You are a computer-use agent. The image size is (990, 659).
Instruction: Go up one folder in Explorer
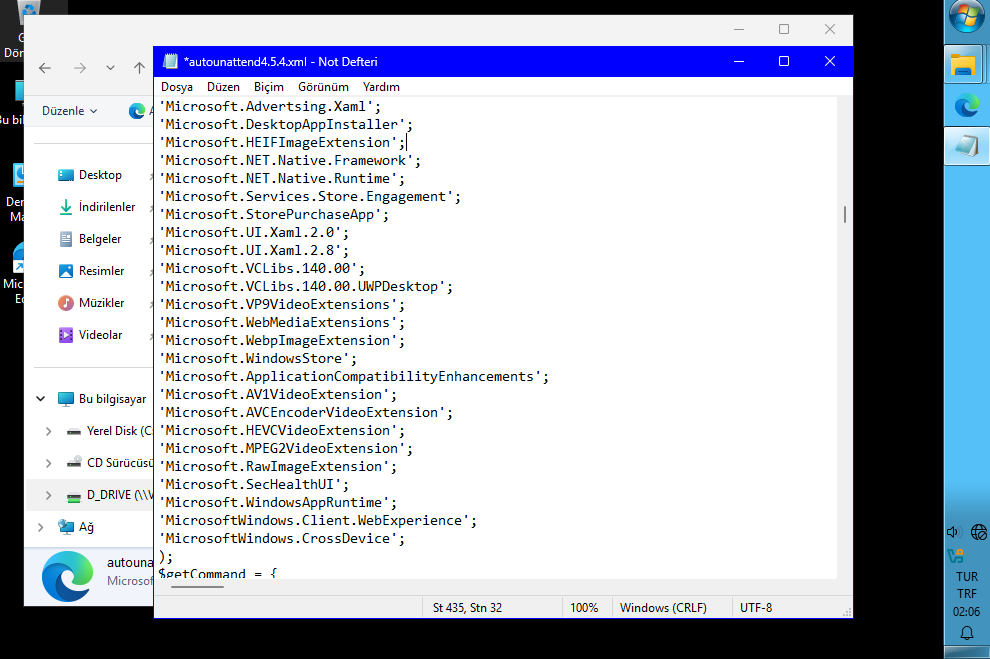coord(140,68)
